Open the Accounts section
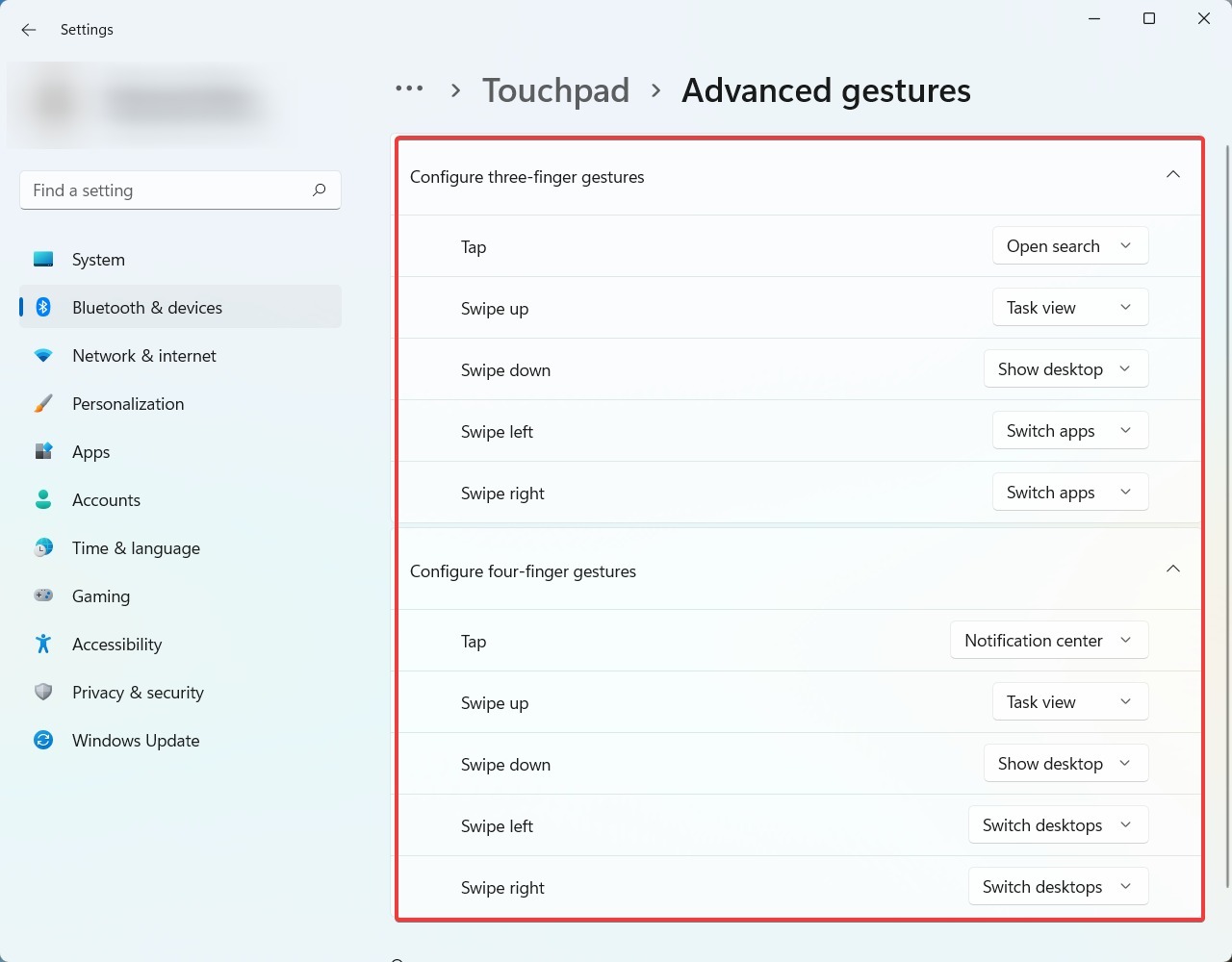The width and height of the screenshot is (1232, 962). (x=106, y=499)
